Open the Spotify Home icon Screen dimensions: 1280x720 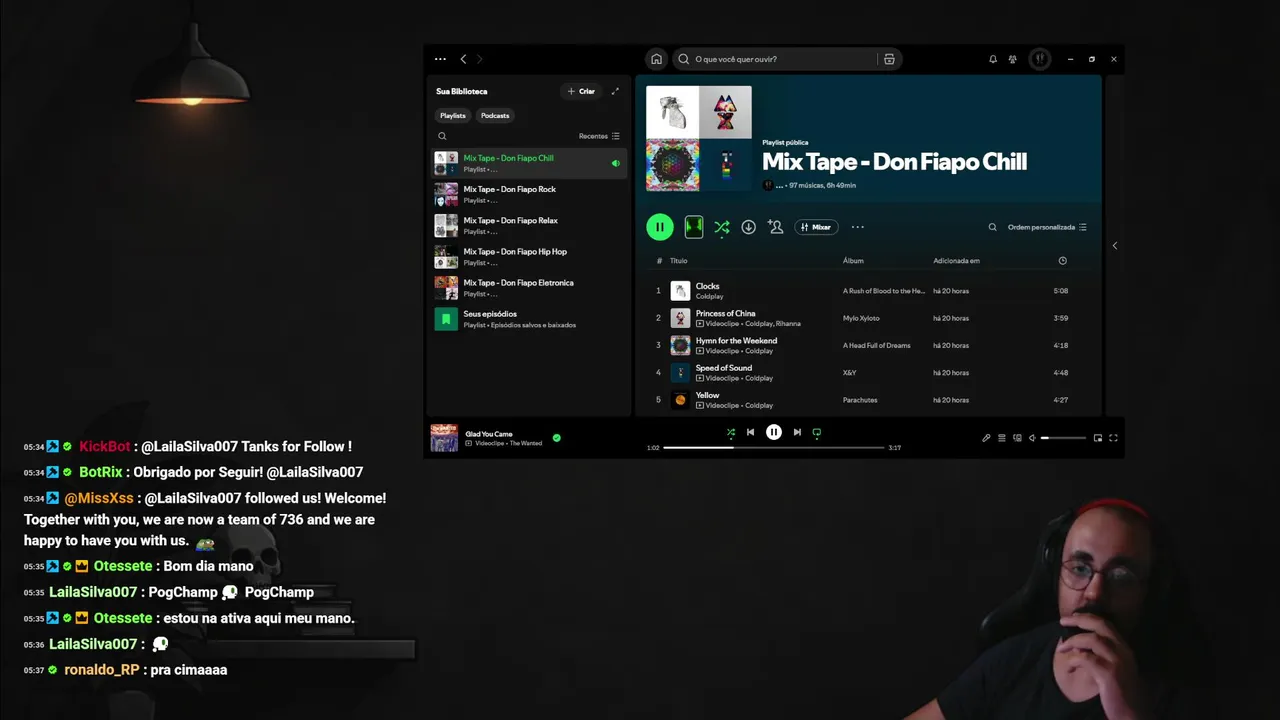point(656,59)
